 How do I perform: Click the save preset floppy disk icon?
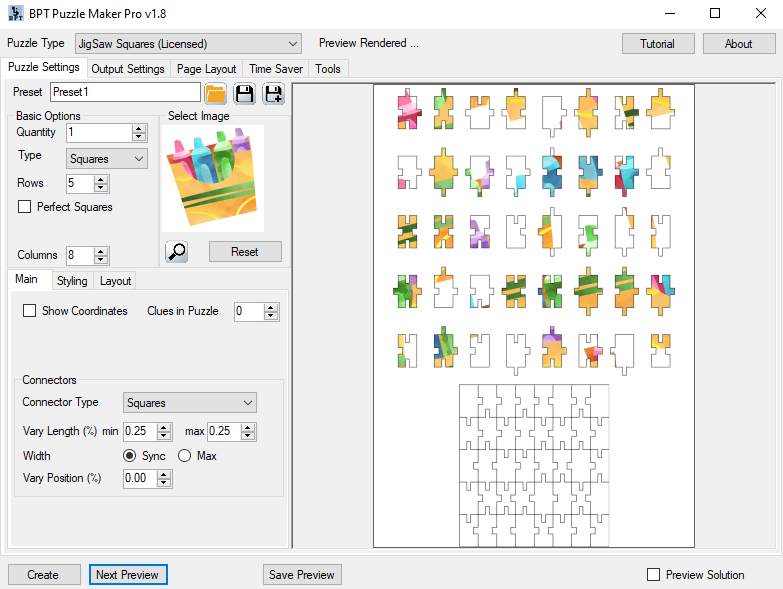point(244,93)
